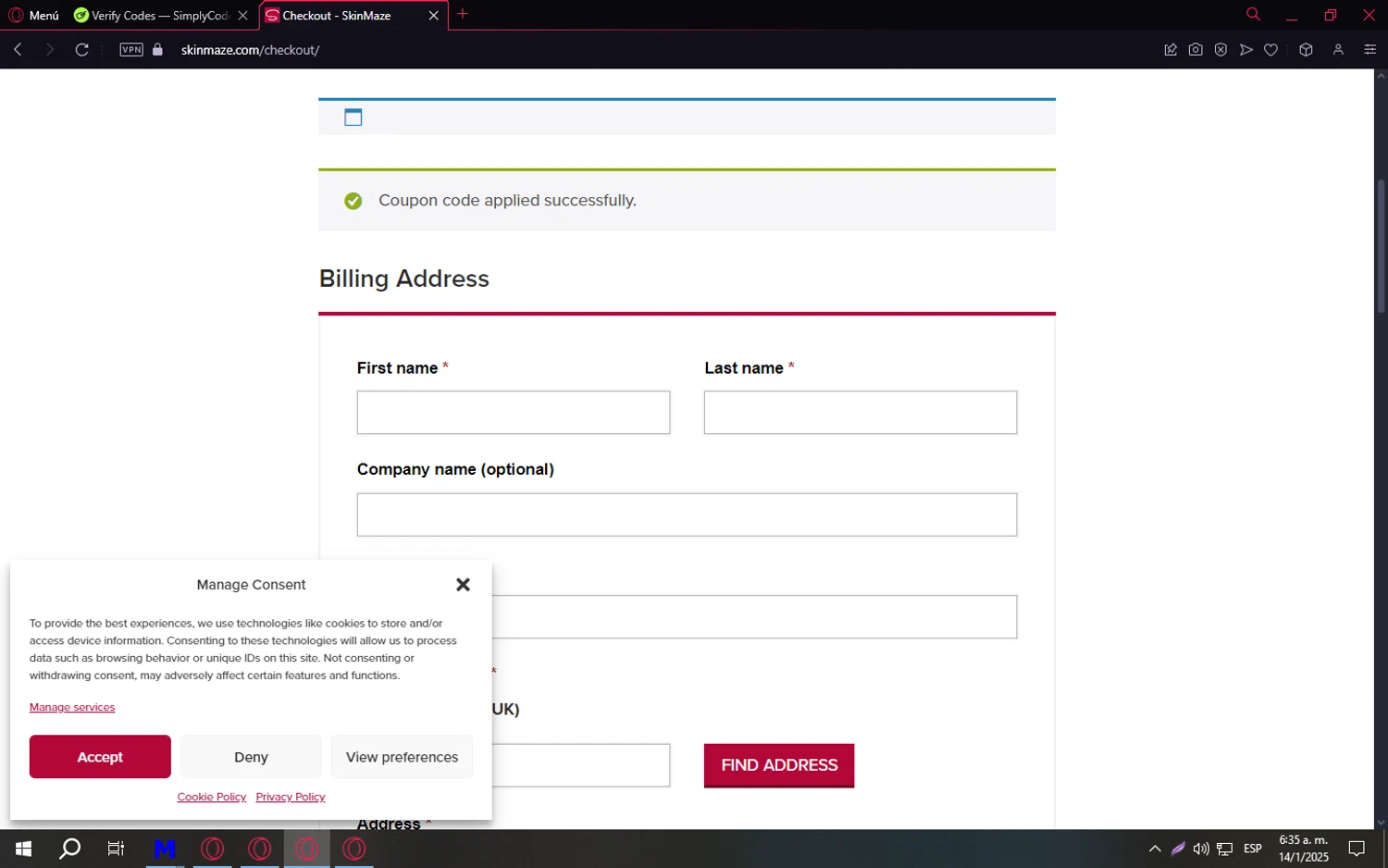Open the Windows Start menu
This screenshot has width=1388, height=868.
pyautogui.click(x=24, y=849)
